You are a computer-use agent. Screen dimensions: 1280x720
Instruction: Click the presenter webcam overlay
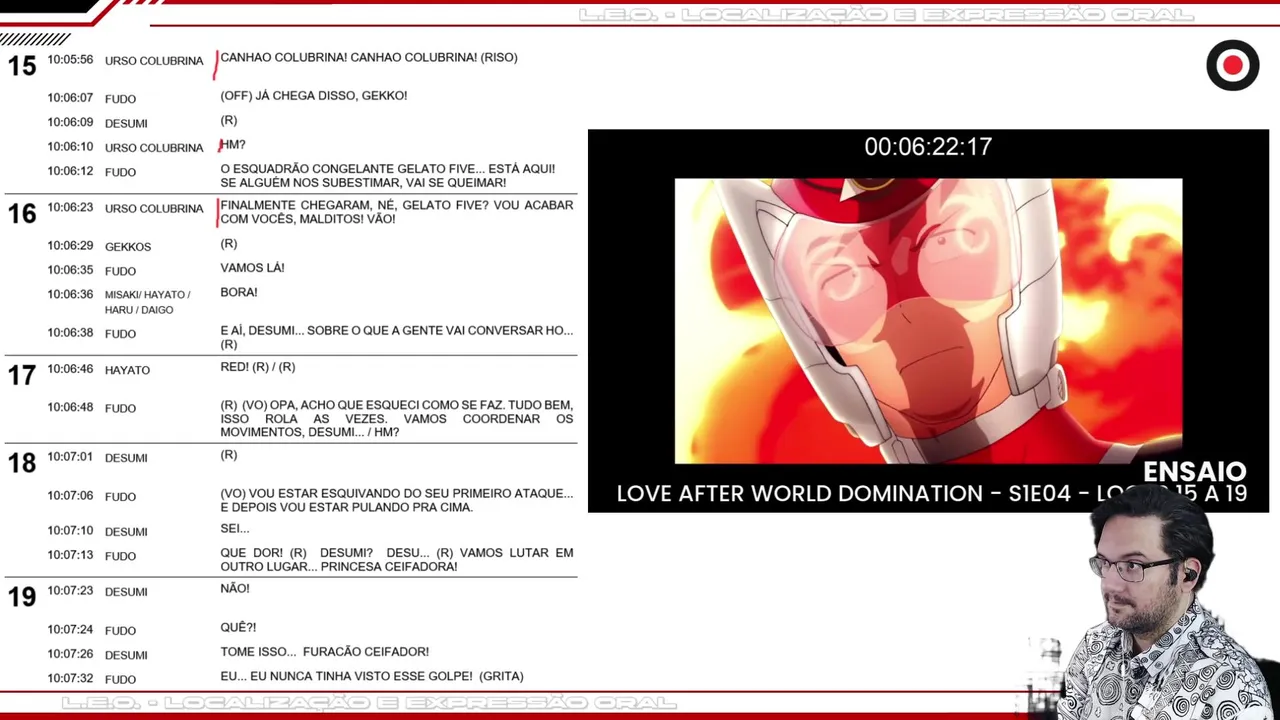pyautogui.click(x=1155, y=606)
